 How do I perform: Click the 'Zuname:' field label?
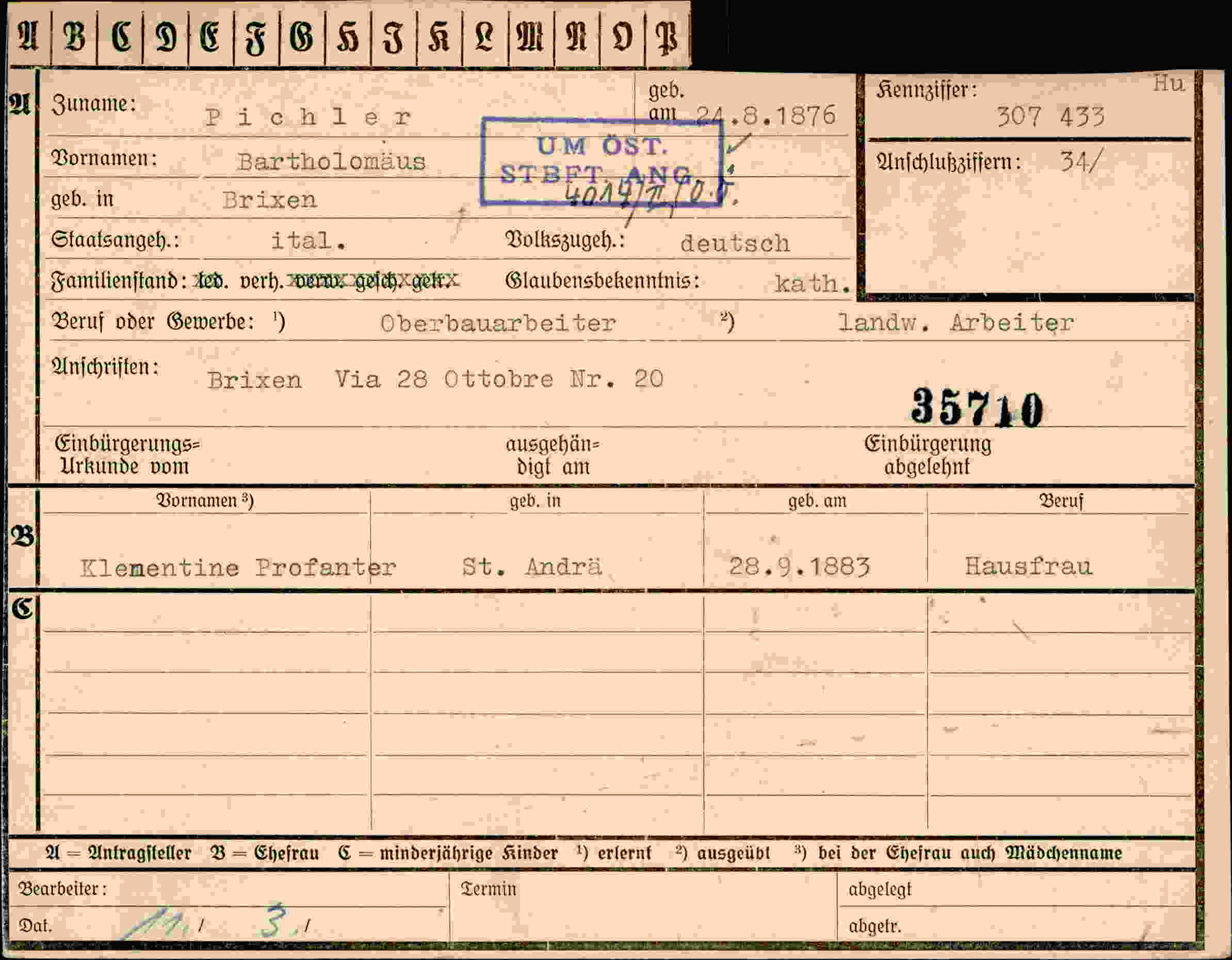[x=94, y=104]
